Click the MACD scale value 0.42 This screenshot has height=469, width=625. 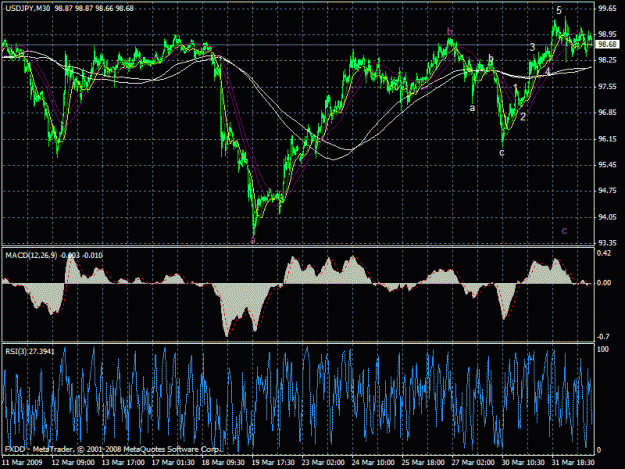[604, 253]
